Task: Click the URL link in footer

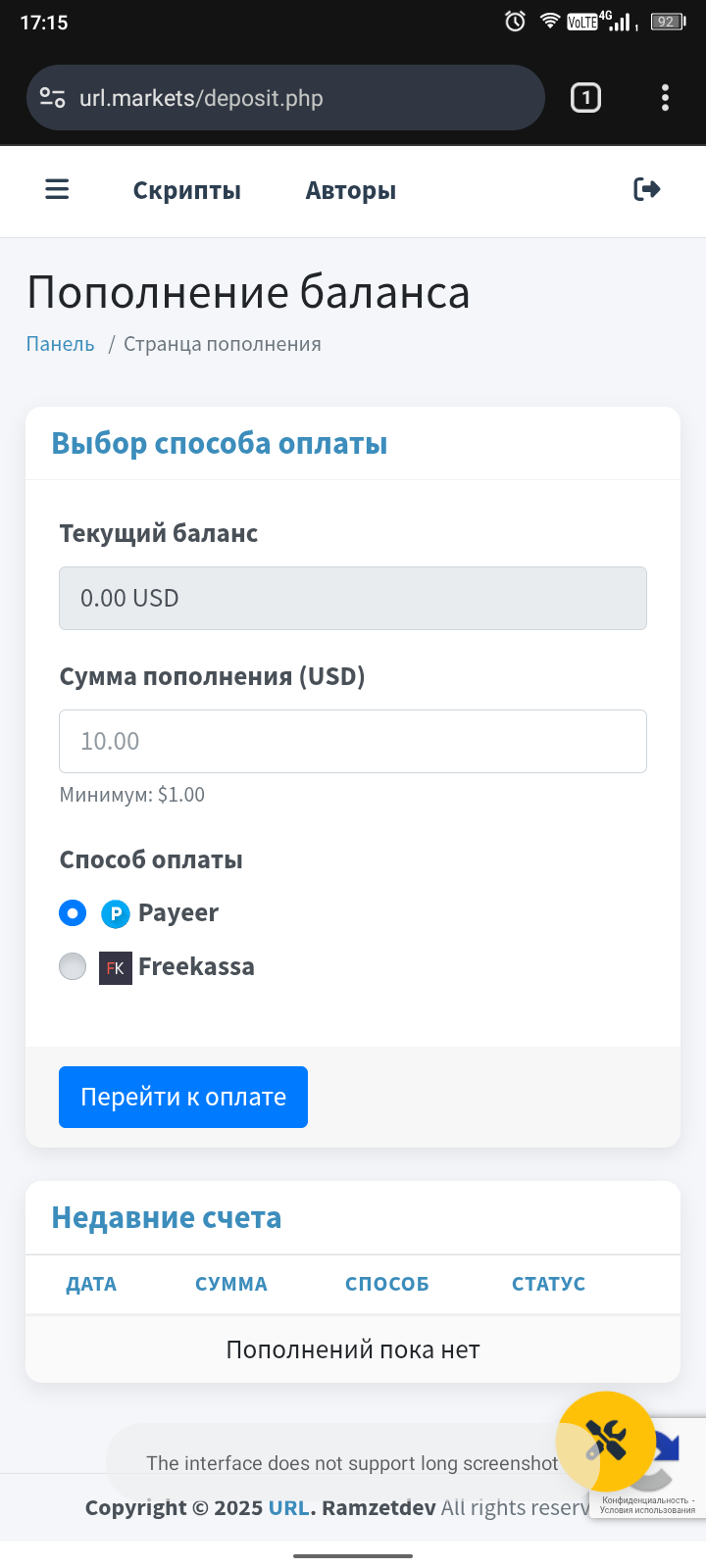Action: 288,1507
